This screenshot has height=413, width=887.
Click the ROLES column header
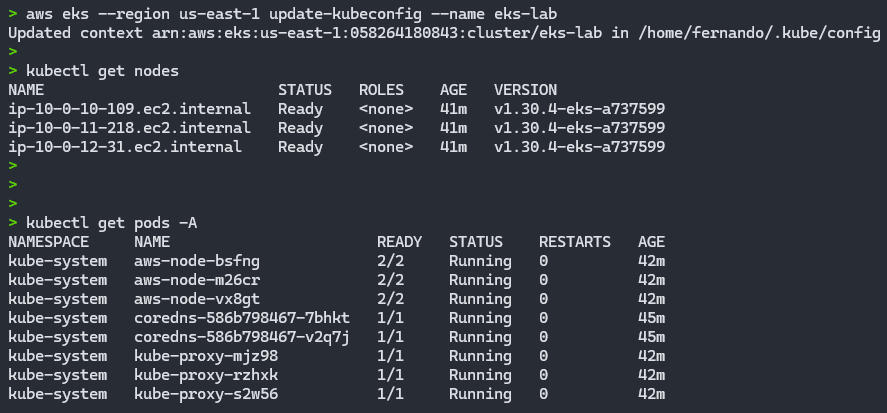(x=381, y=90)
